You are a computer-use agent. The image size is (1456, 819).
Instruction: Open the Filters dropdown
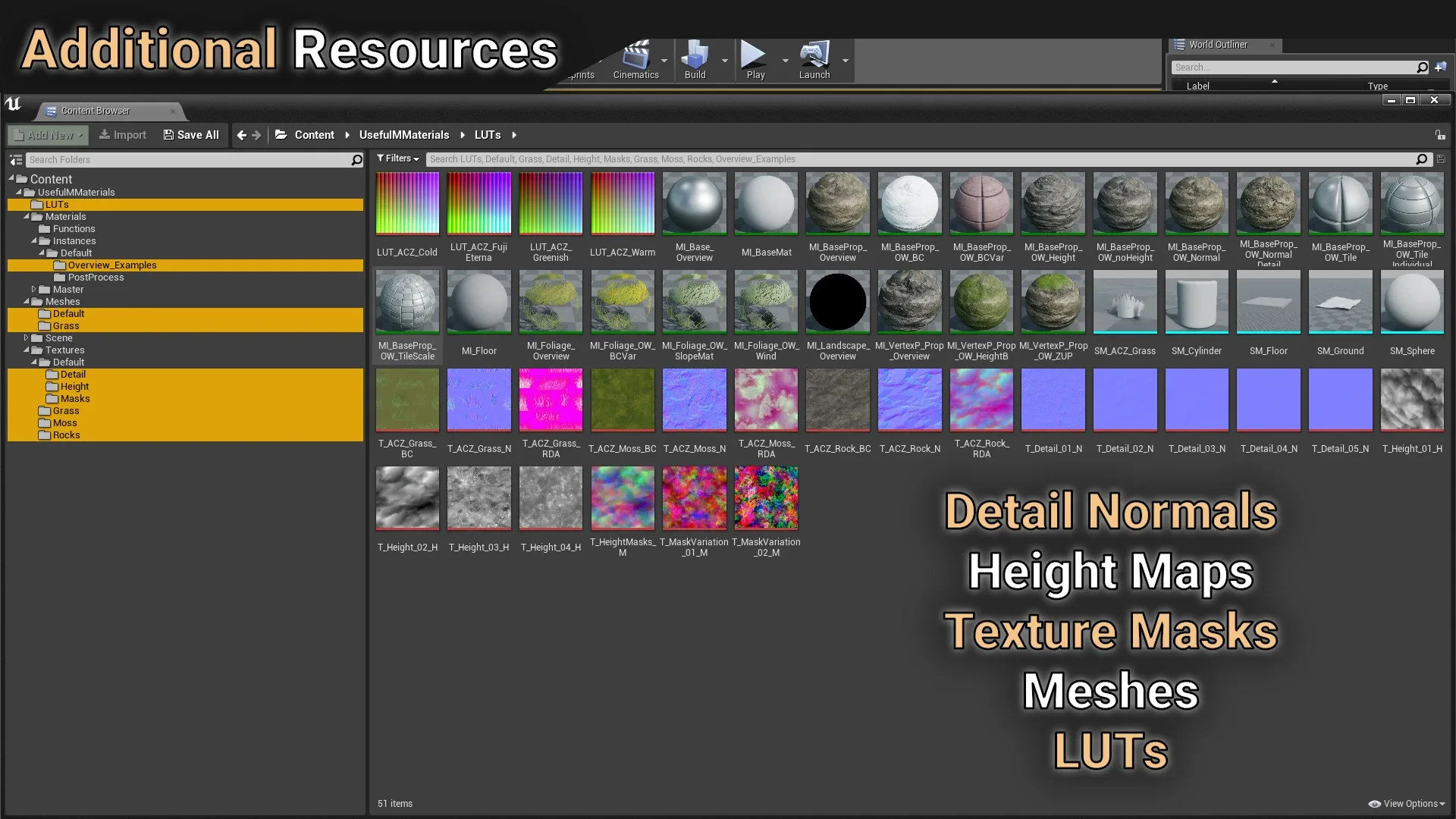click(398, 158)
